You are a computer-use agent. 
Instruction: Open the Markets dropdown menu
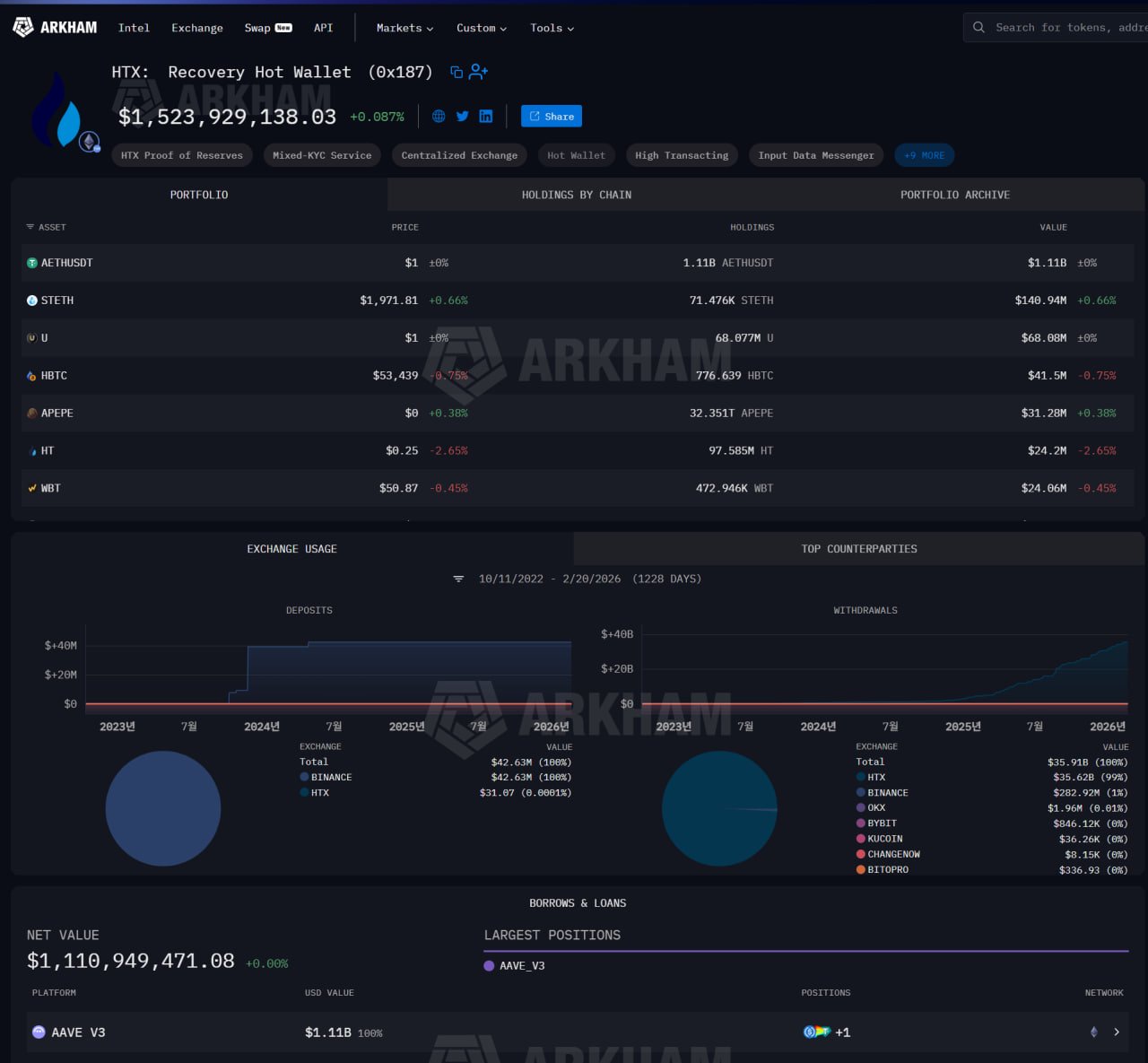pos(404,28)
